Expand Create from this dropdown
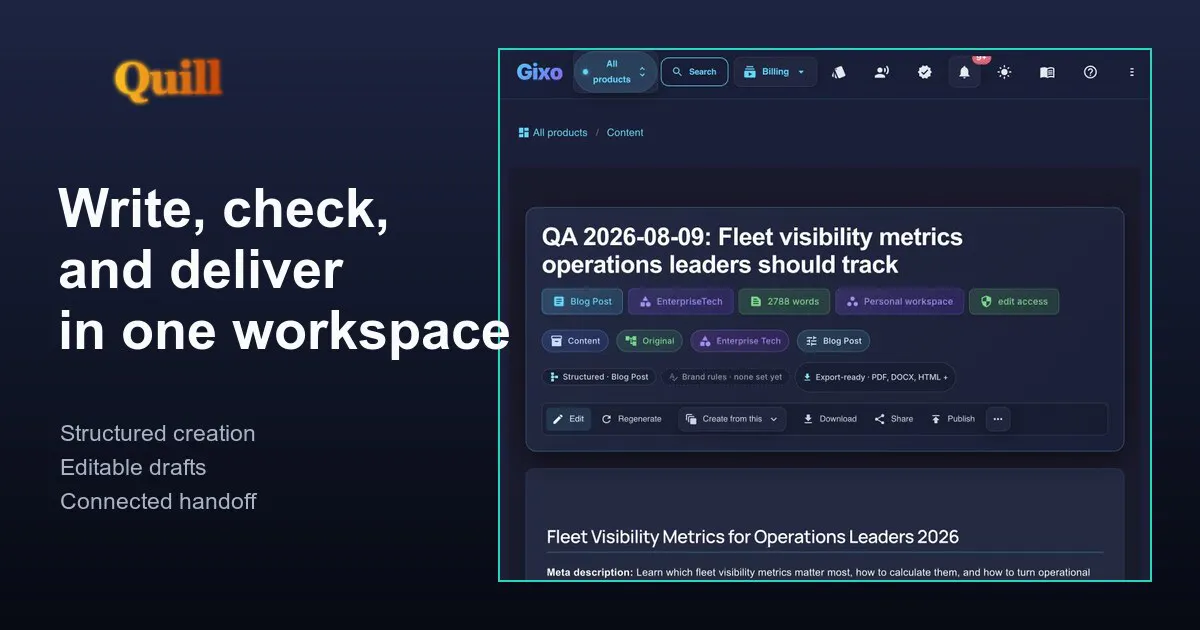 pos(732,419)
